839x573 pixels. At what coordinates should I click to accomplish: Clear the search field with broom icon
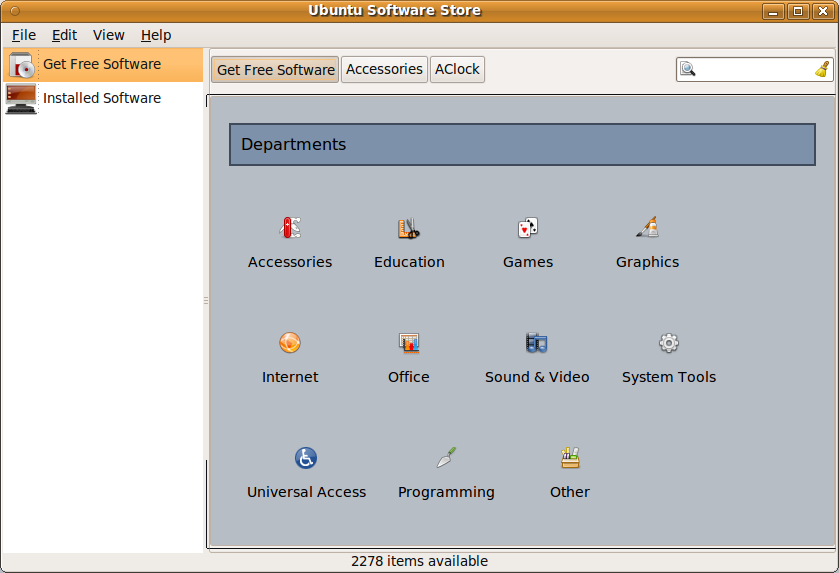click(x=822, y=69)
